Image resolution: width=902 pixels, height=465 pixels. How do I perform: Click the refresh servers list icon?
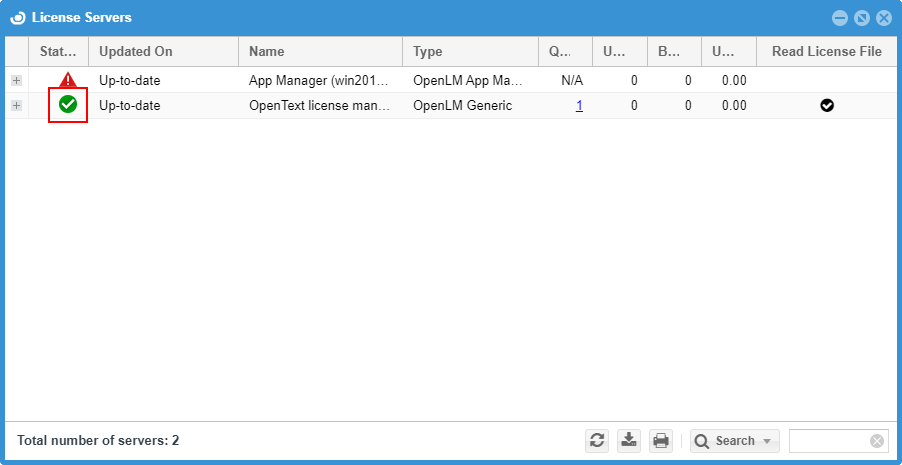point(597,440)
